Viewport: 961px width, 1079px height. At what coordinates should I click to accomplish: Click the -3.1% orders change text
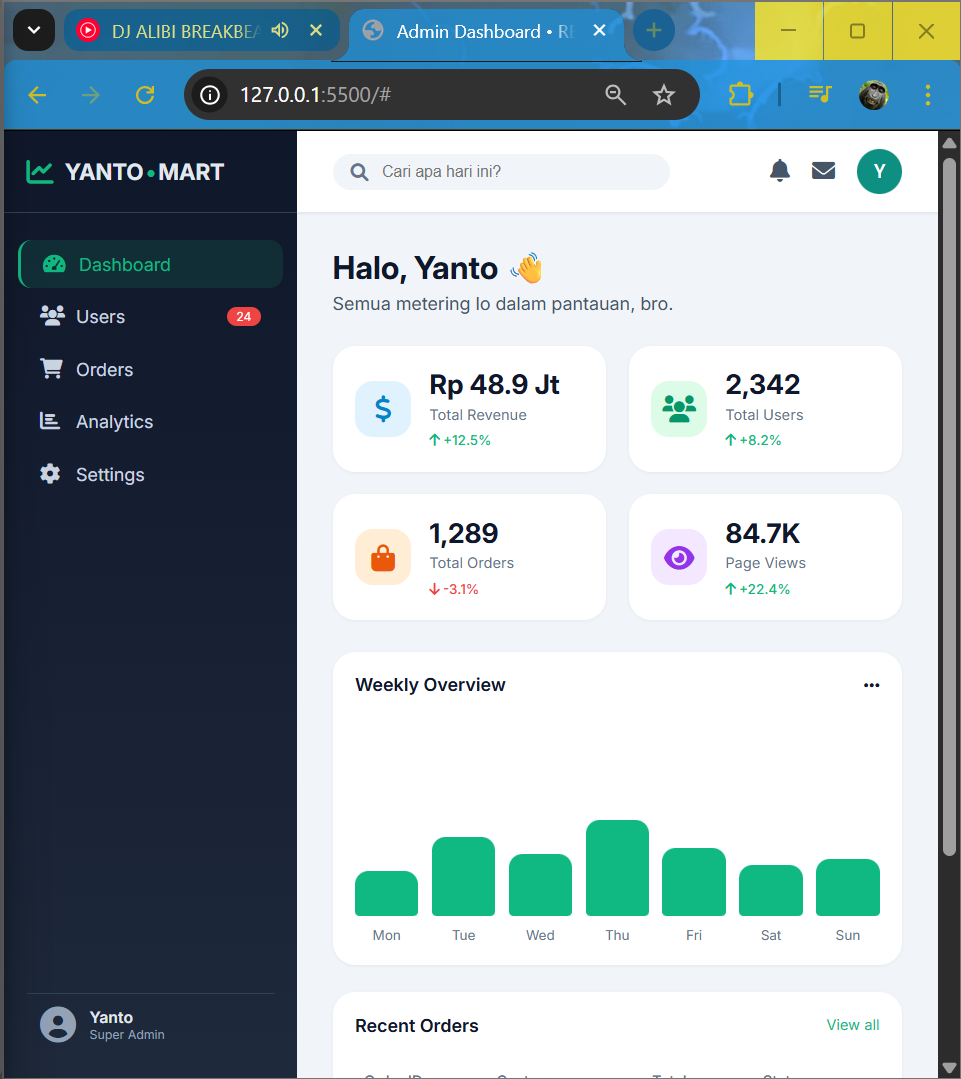coord(460,589)
